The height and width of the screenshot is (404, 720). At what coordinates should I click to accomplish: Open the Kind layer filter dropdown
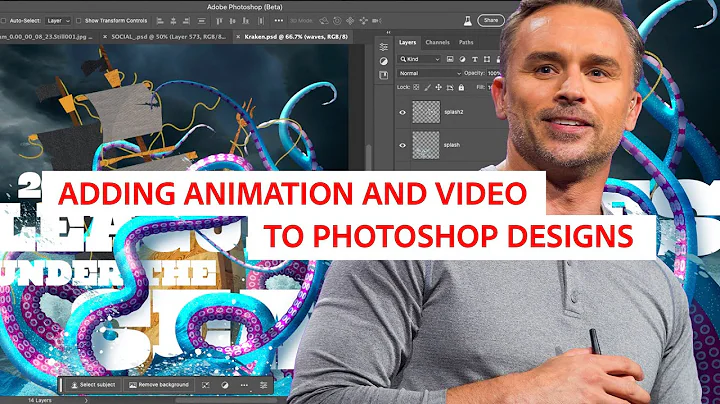(x=420, y=59)
